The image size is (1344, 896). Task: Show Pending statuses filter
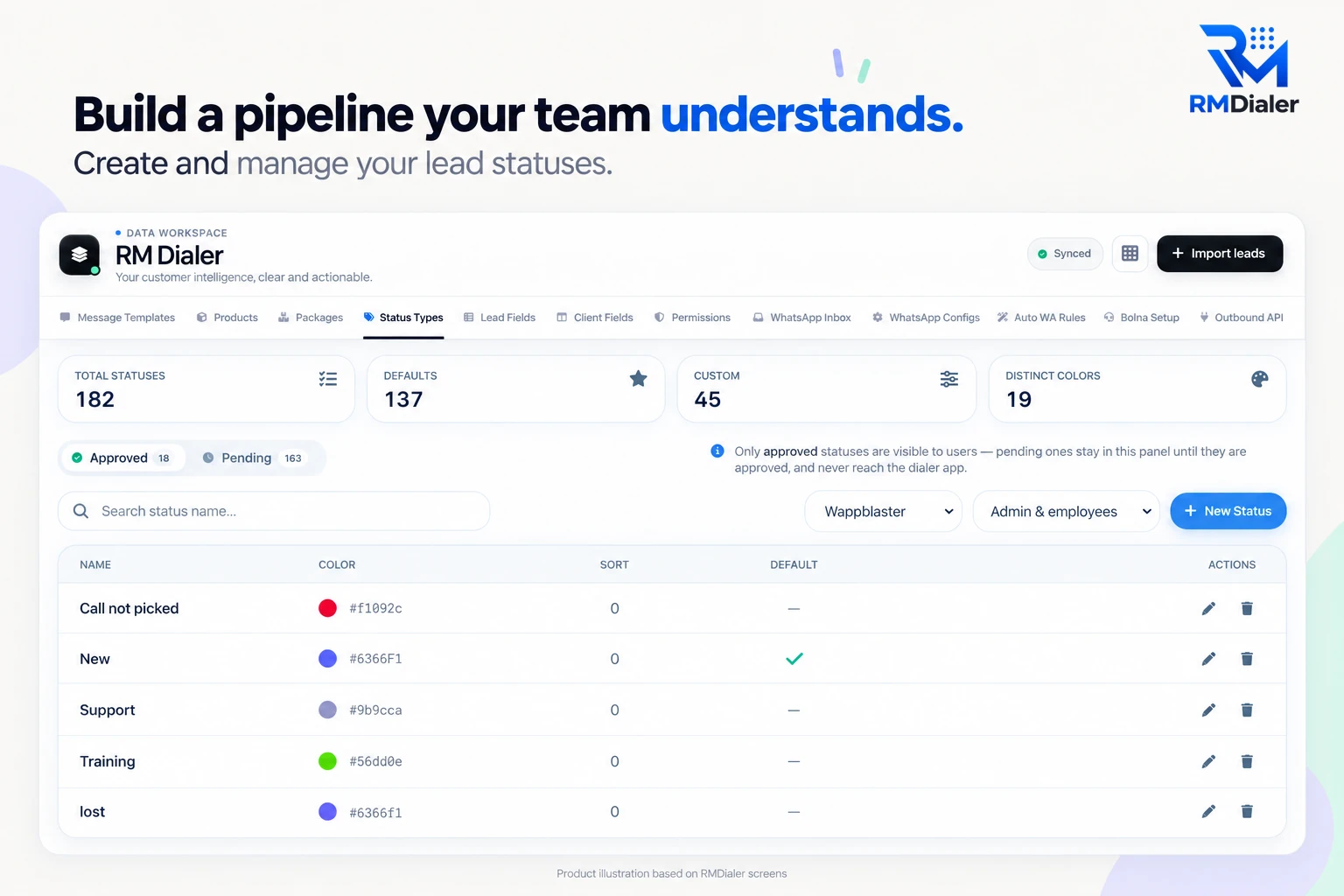point(255,458)
